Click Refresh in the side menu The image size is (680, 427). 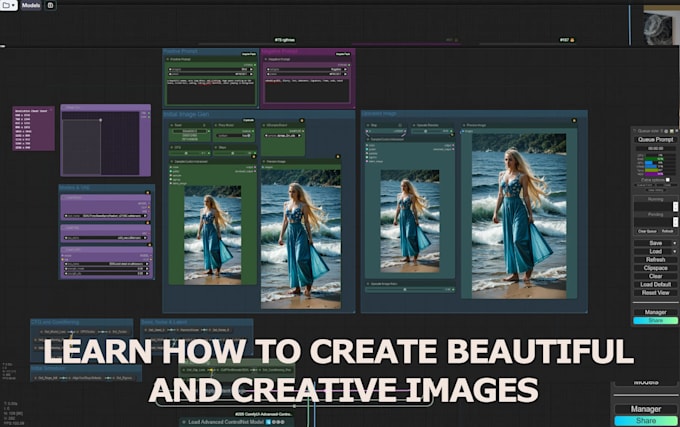pos(655,260)
